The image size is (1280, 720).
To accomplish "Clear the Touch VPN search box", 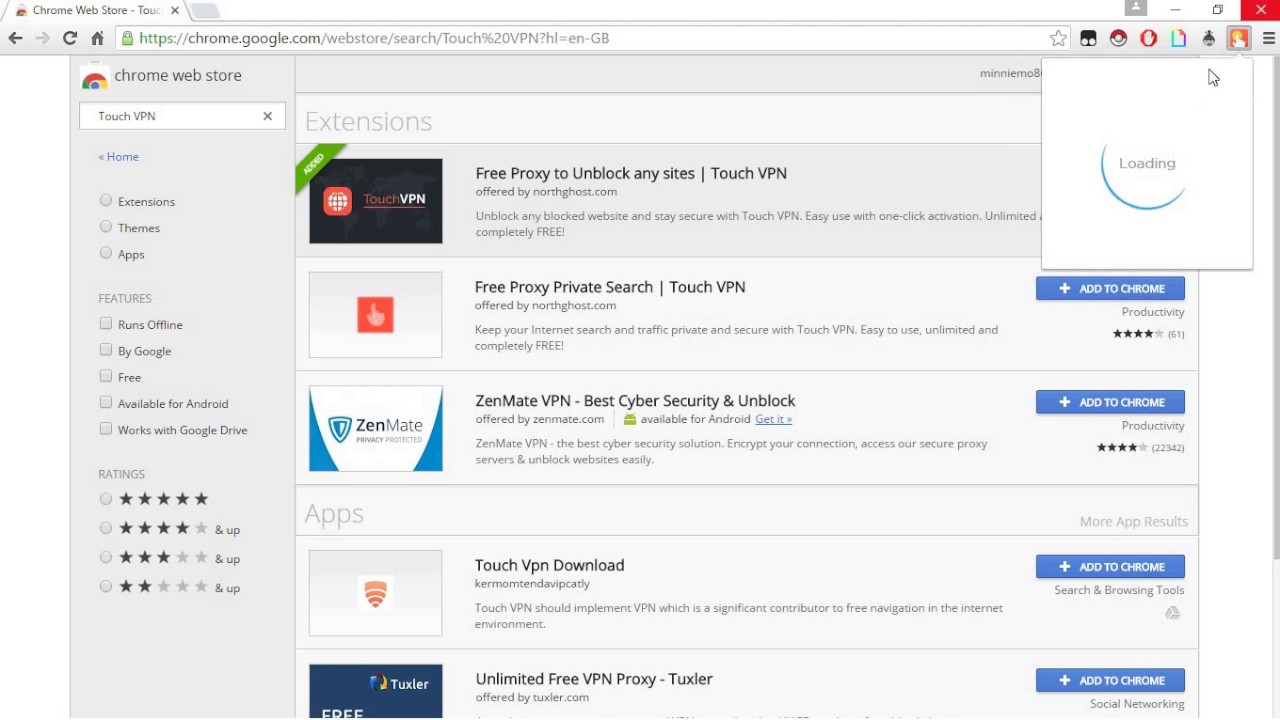I will (x=267, y=116).
